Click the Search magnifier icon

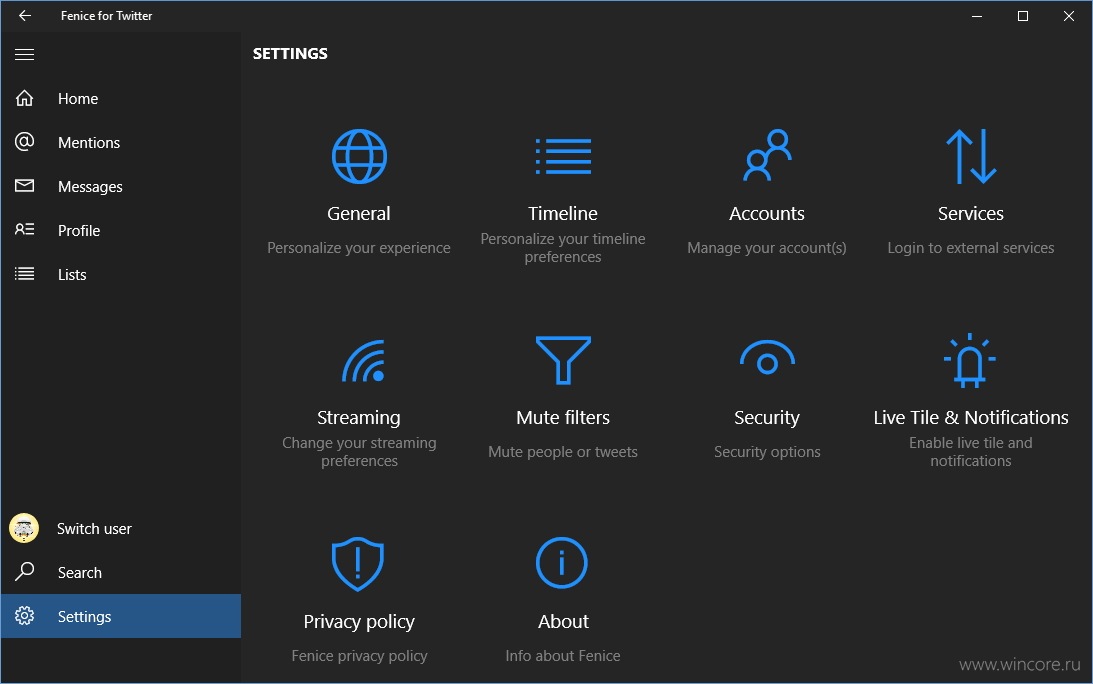[24, 572]
